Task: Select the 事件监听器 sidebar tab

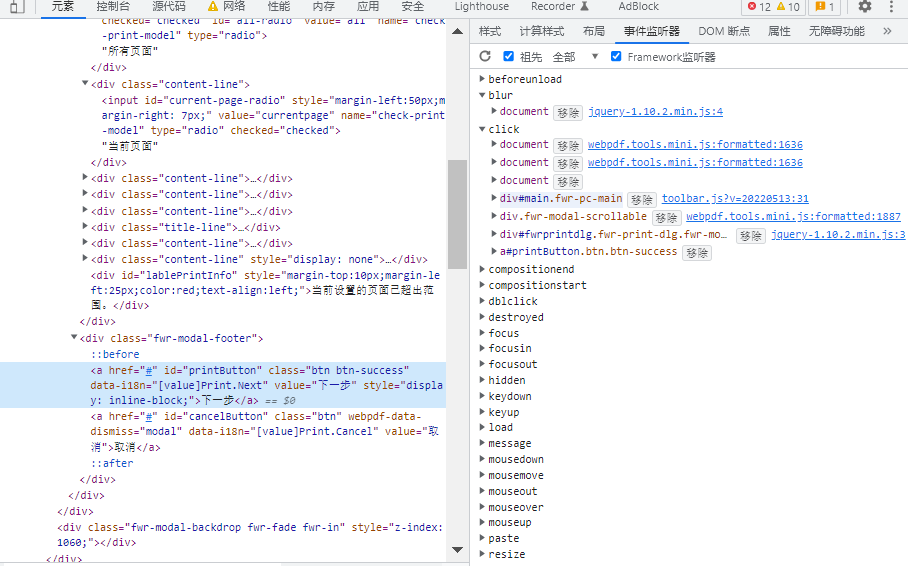Action: 651,31
